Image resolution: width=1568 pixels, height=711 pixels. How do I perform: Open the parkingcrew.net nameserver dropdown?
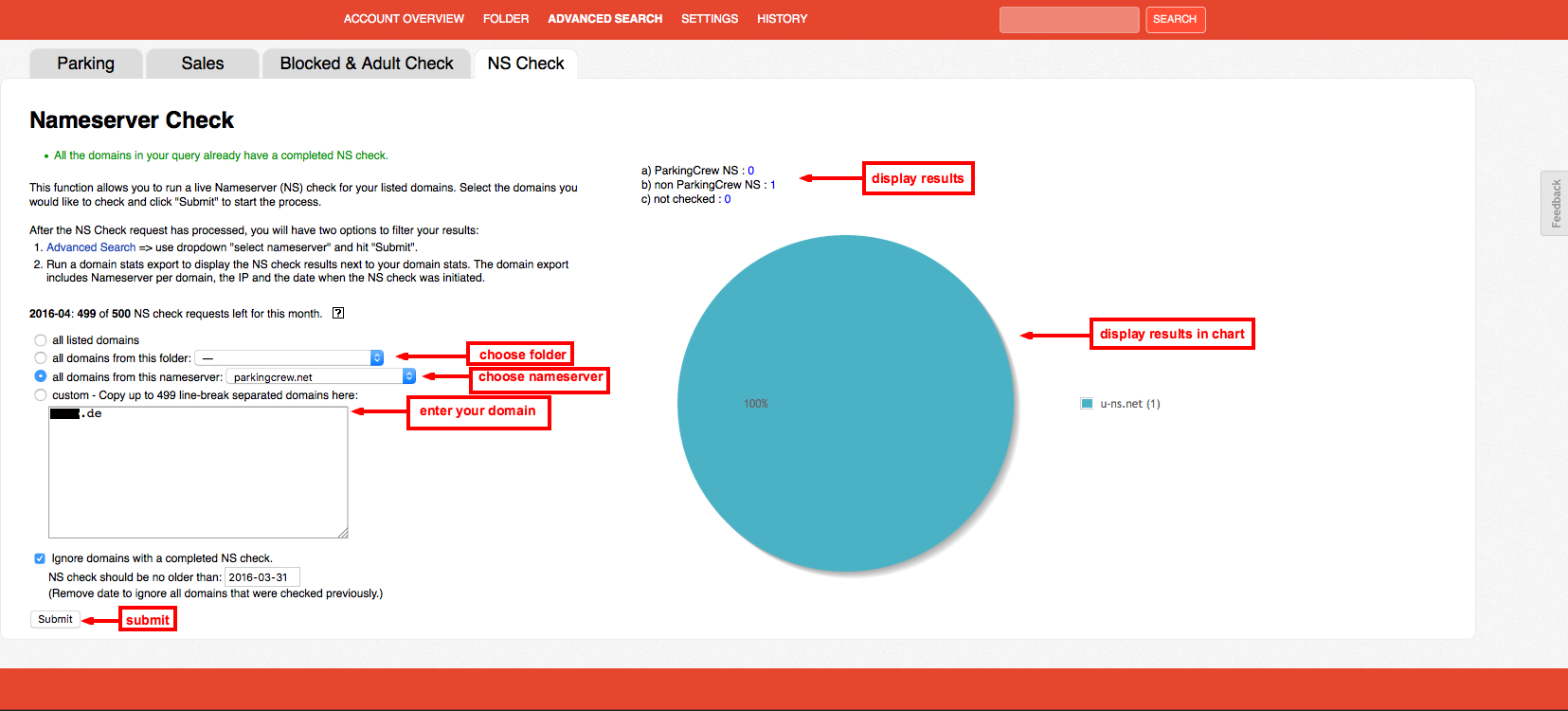(320, 377)
